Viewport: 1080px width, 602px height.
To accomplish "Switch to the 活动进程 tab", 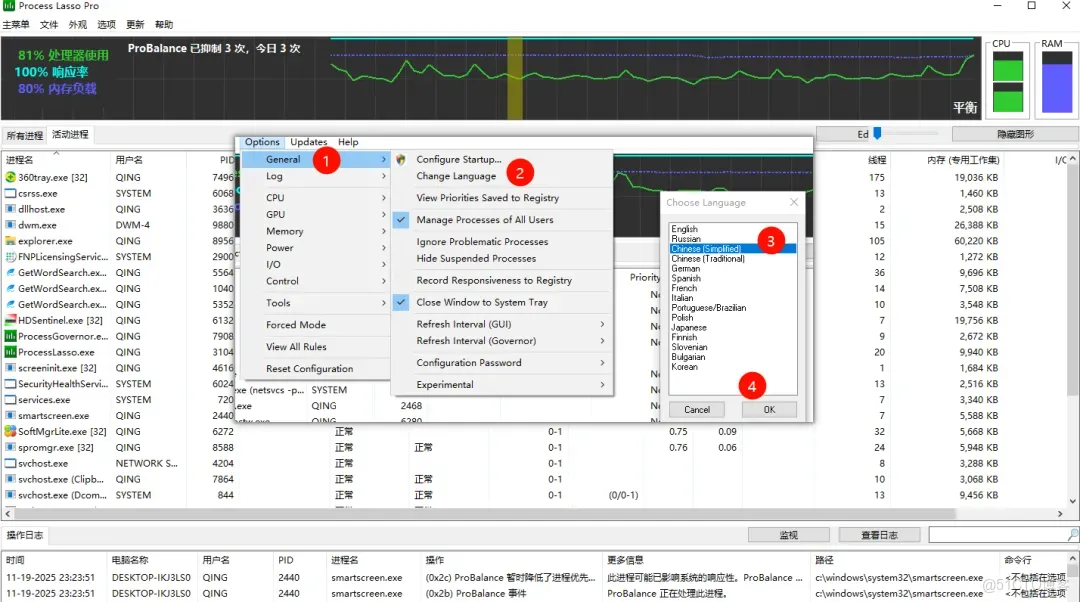I will point(70,134).
